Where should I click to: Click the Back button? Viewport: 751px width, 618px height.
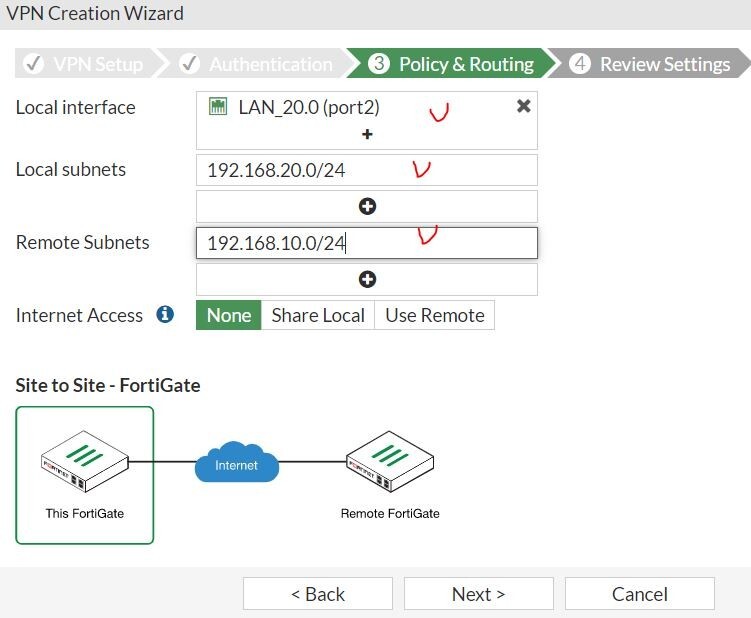(318, 594)
